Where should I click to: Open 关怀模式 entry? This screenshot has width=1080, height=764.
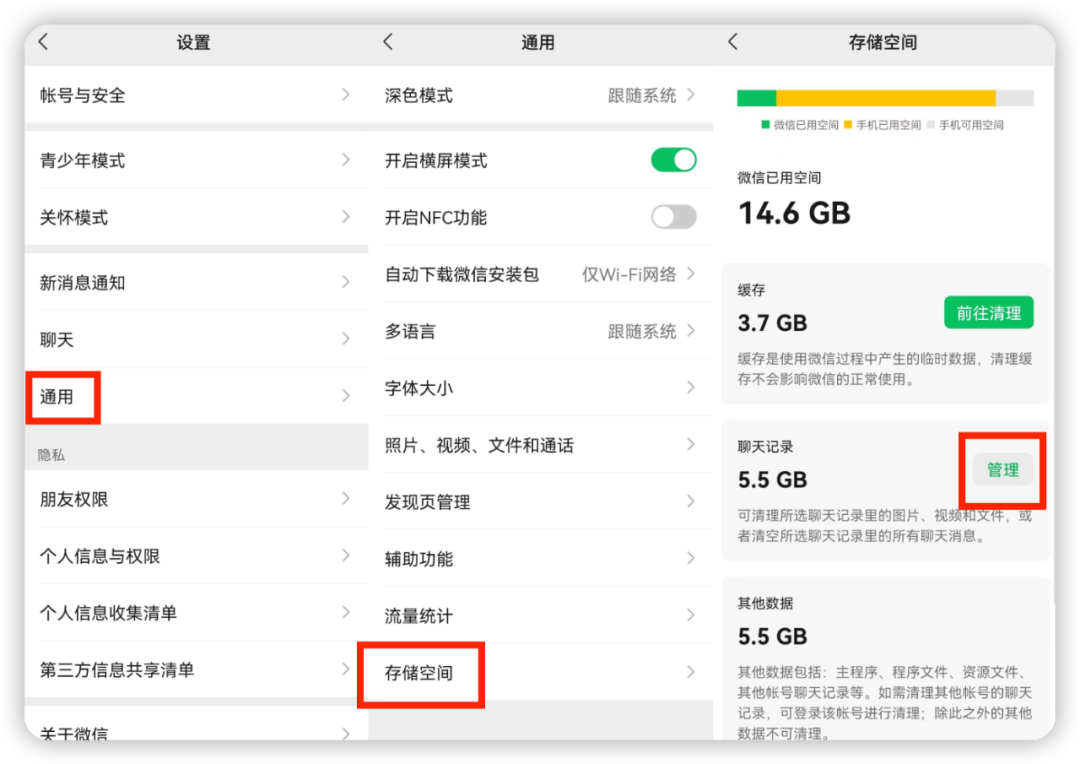point(196,217)
